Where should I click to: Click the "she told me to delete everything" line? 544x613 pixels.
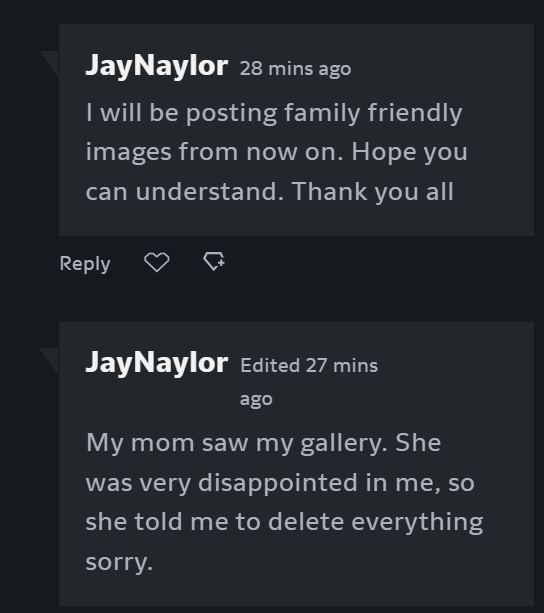pyautogui.click(x=284, y=522)
